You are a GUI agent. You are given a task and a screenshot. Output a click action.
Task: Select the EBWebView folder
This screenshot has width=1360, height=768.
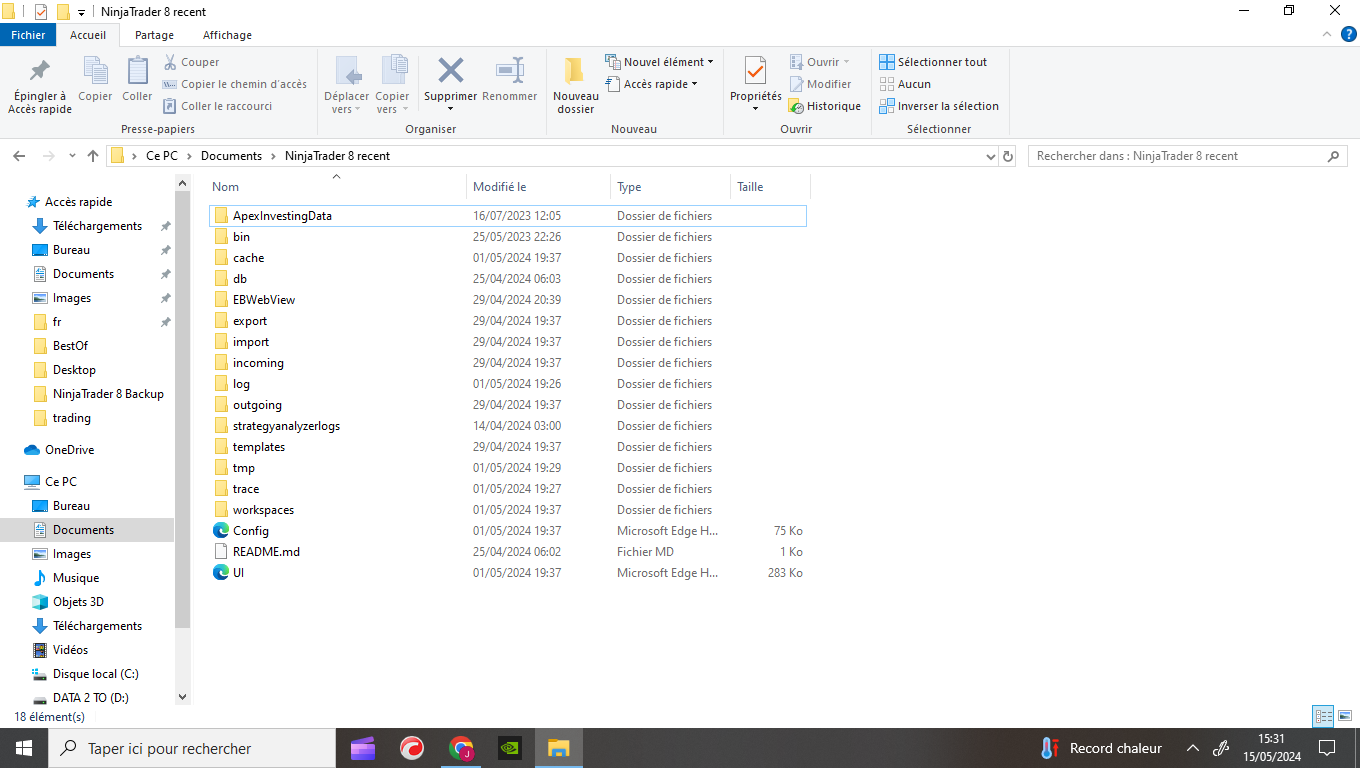(507, 300)
